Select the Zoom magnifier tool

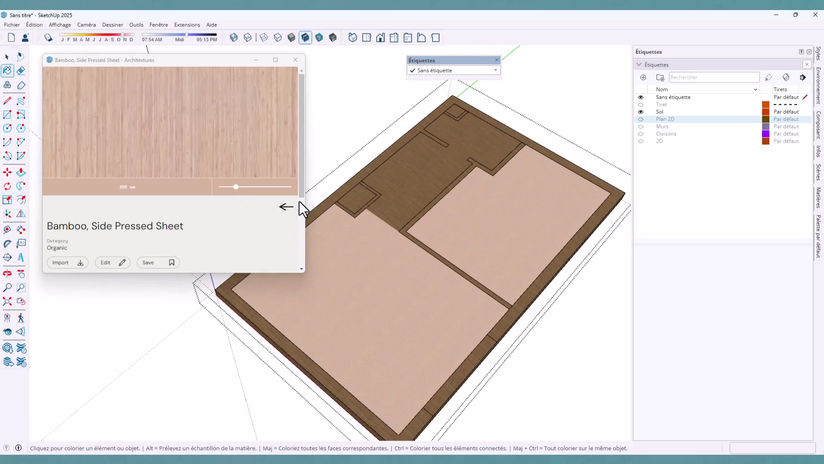[7, 287]
